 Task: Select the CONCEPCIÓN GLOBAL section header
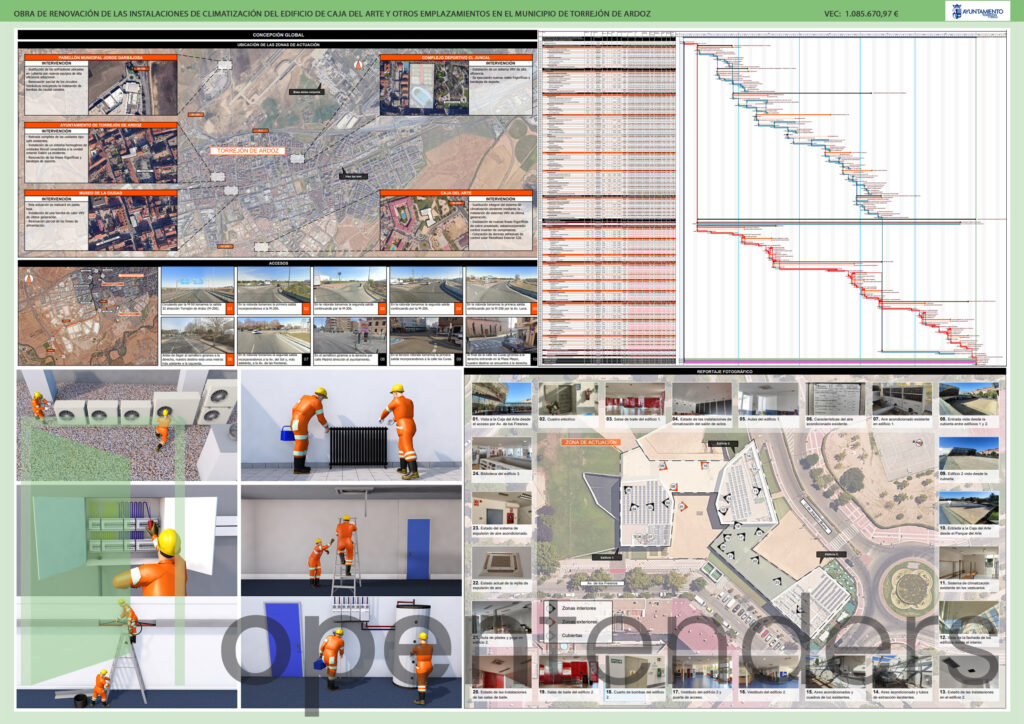coord(277,35)
